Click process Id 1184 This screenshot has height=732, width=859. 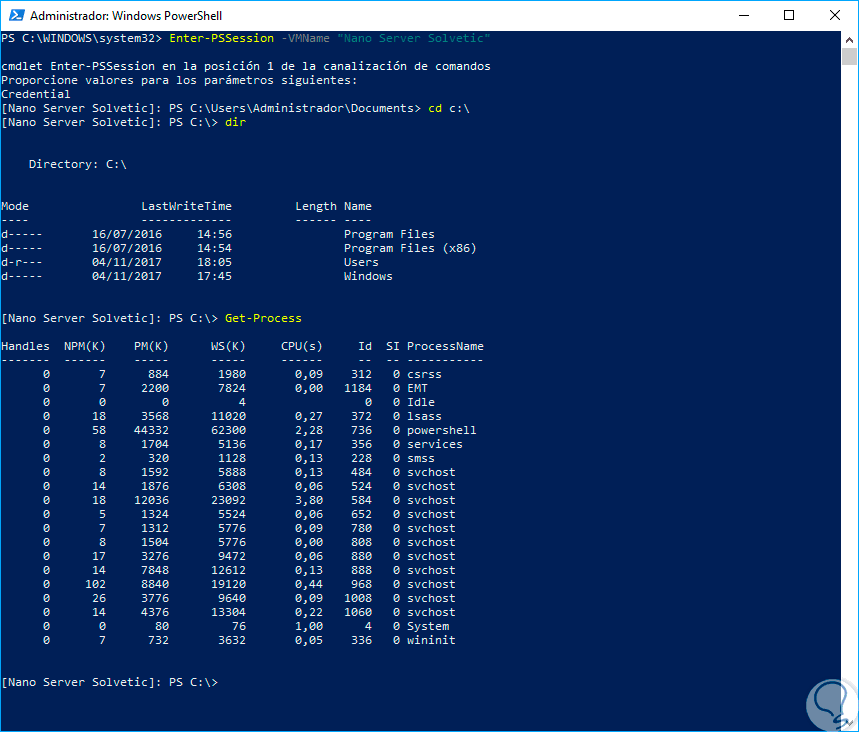pos(358,388)
